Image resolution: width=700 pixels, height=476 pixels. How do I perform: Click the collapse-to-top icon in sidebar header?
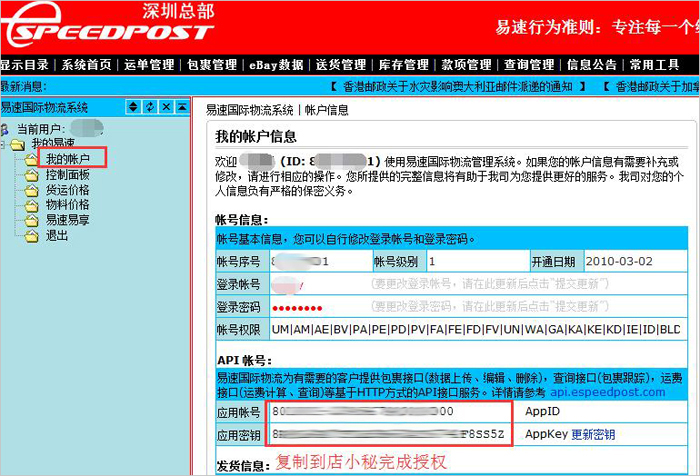pos(182,107)
